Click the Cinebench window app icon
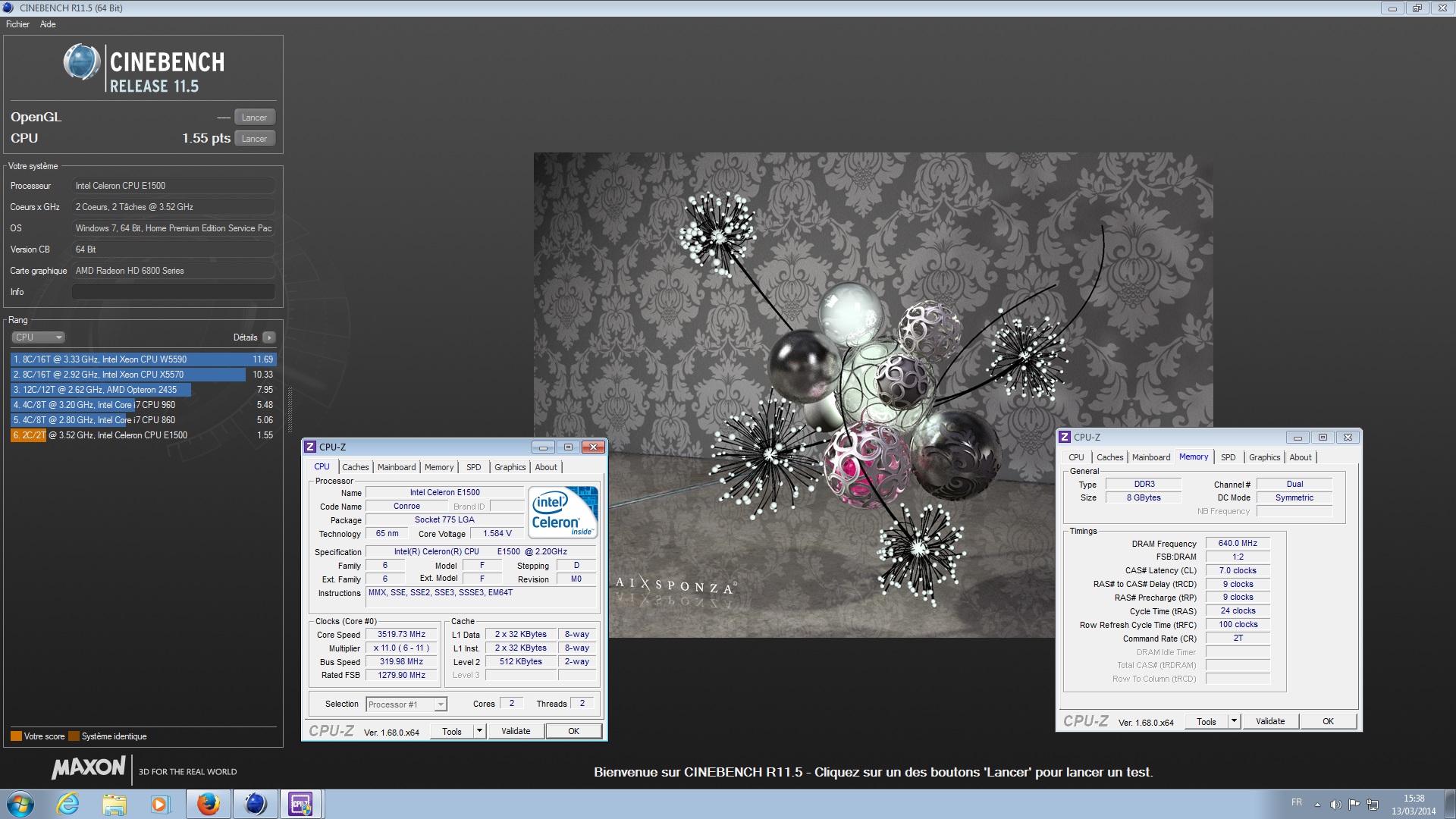Screen dimensions: 1456x819 (x=8, y=8)
